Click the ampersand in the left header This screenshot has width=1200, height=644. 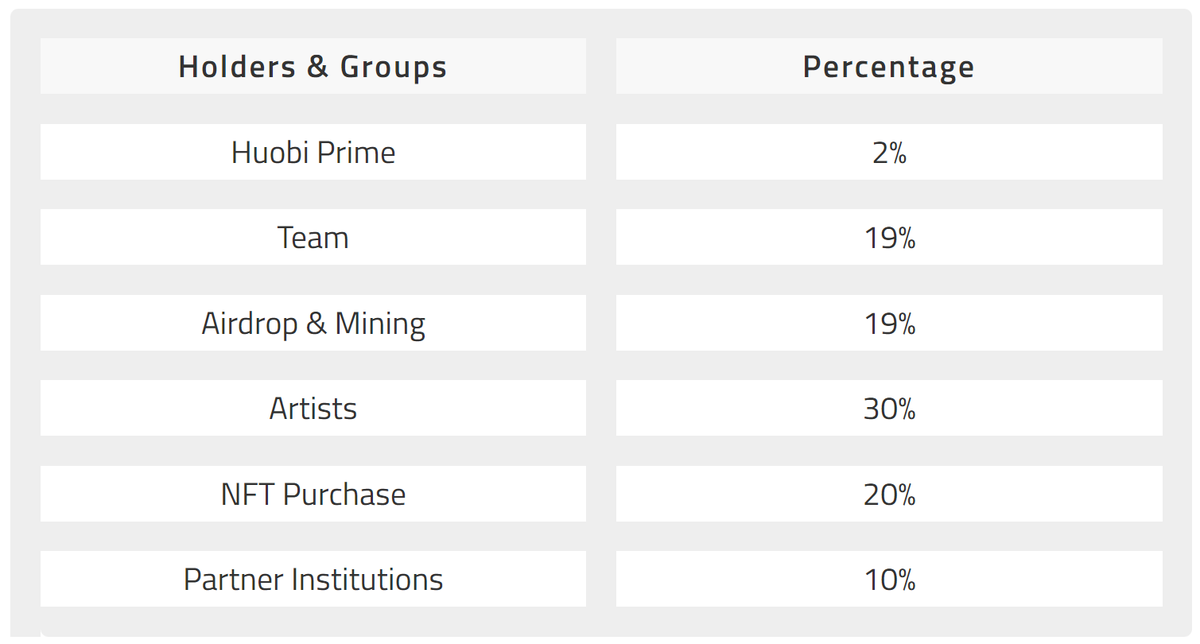point(317,67)
